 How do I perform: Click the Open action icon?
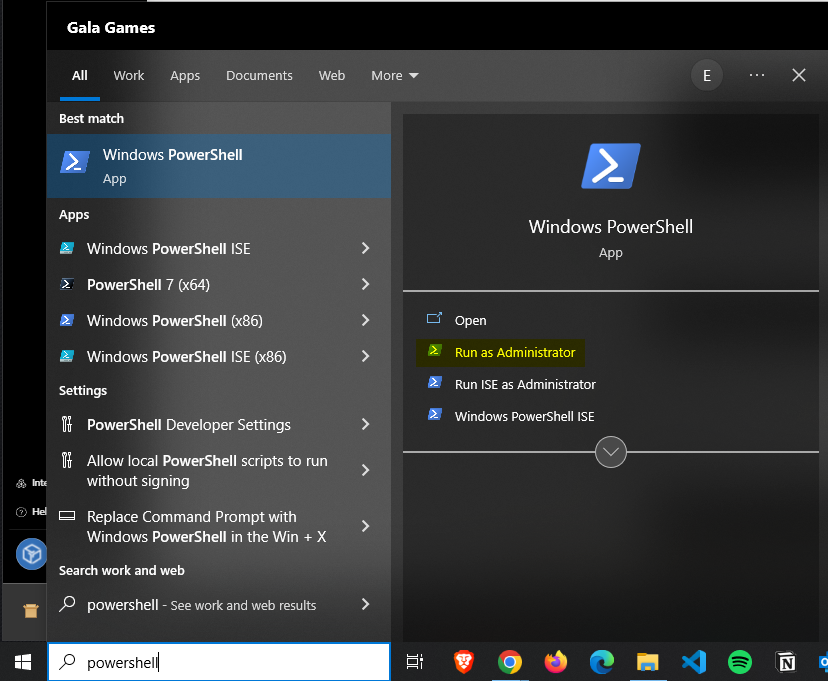[x=434, y=318]
